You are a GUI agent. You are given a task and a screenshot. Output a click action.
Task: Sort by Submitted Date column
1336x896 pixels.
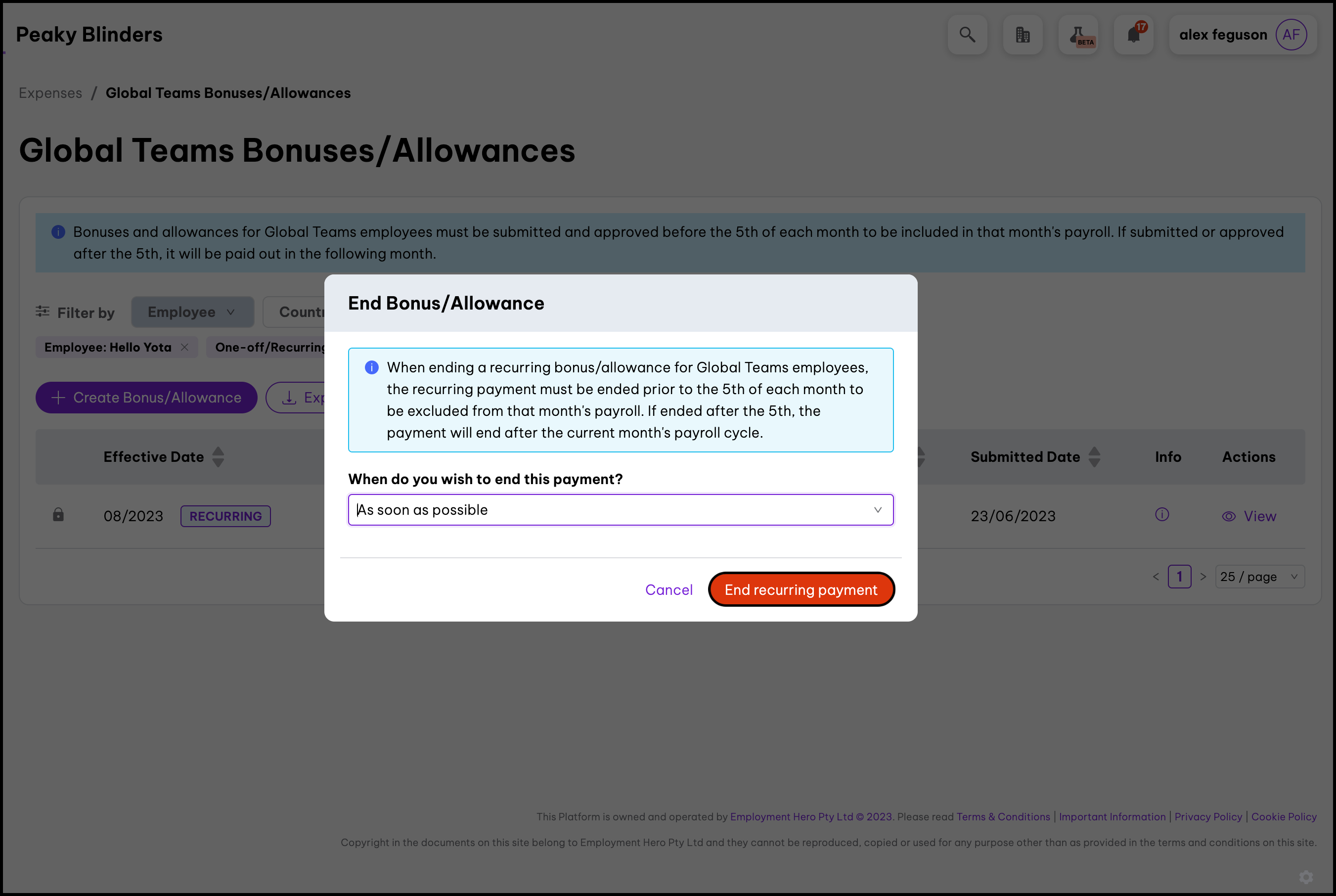pos(1094,457)
